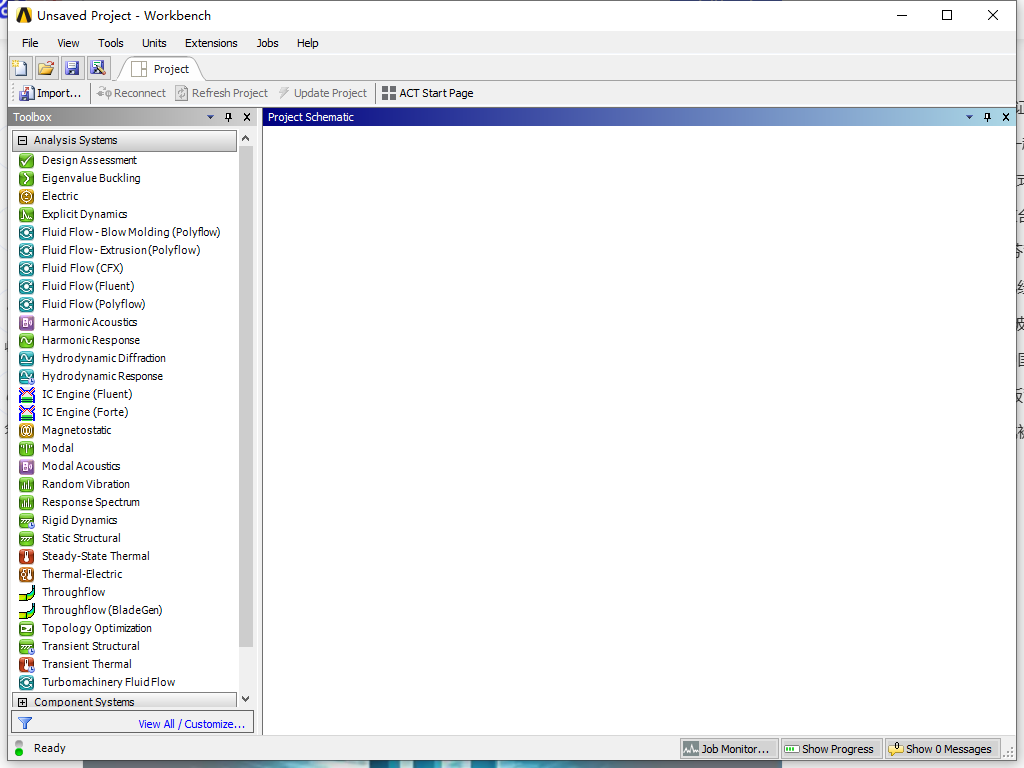This screenshot has width=1024, height=768.
Task: Click the View All / Customize link
Action: 191,724
